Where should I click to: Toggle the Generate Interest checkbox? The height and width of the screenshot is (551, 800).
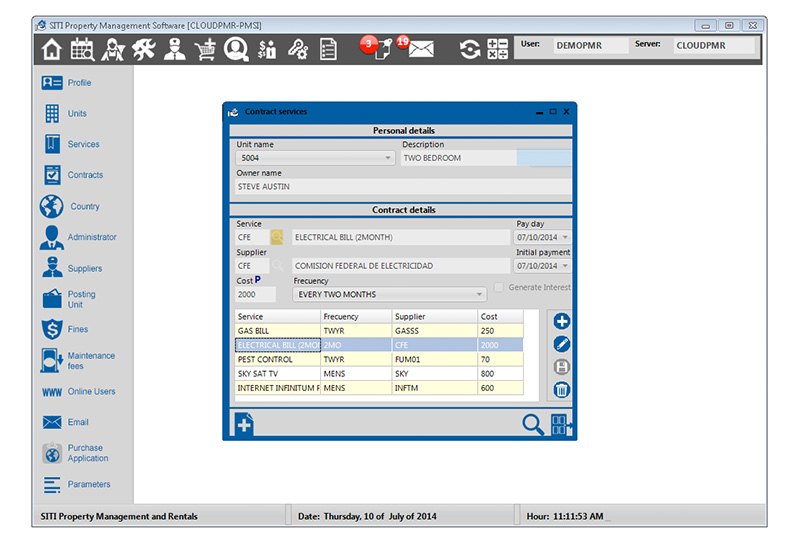(500, 288)
